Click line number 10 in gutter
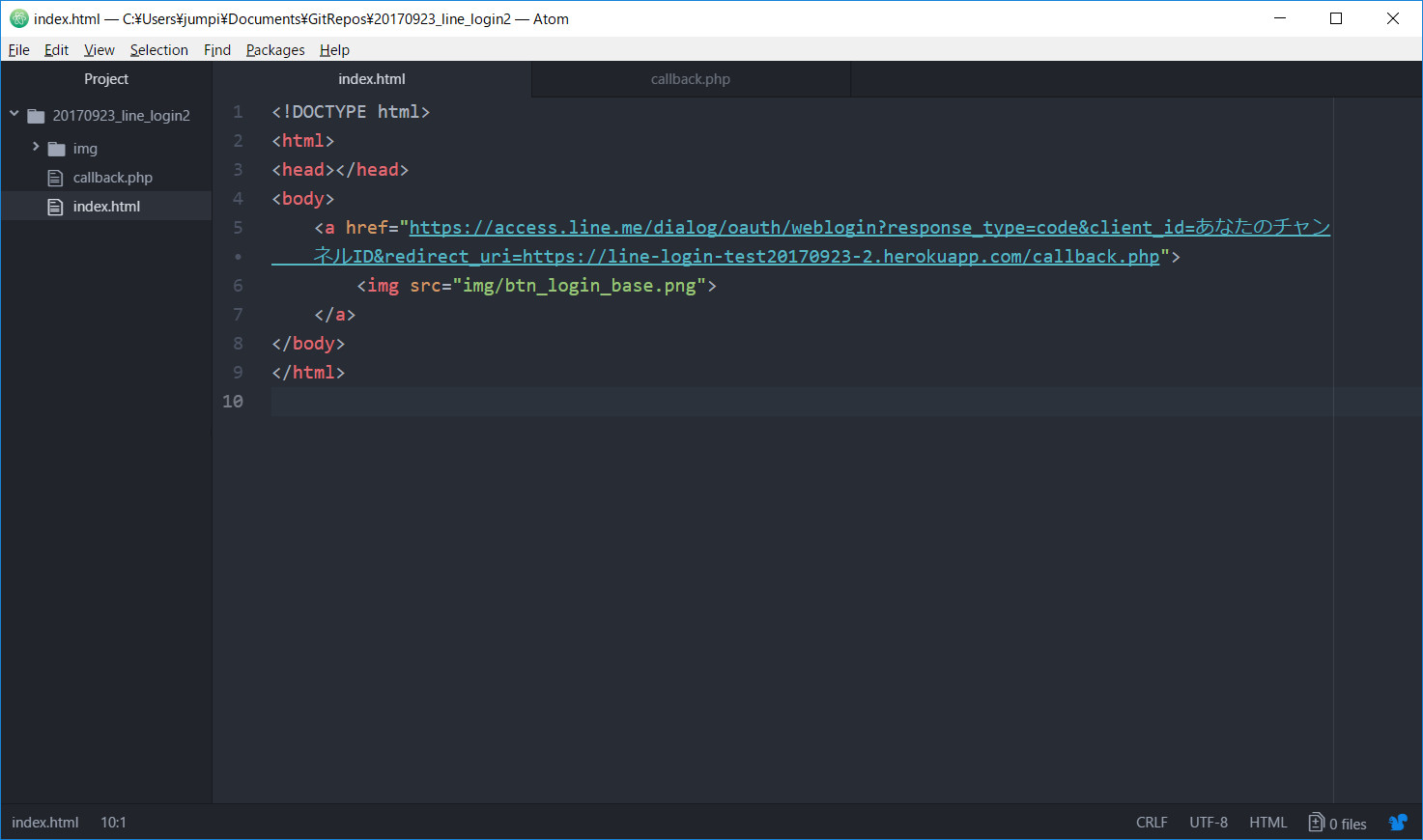 [x=233, y=402]
